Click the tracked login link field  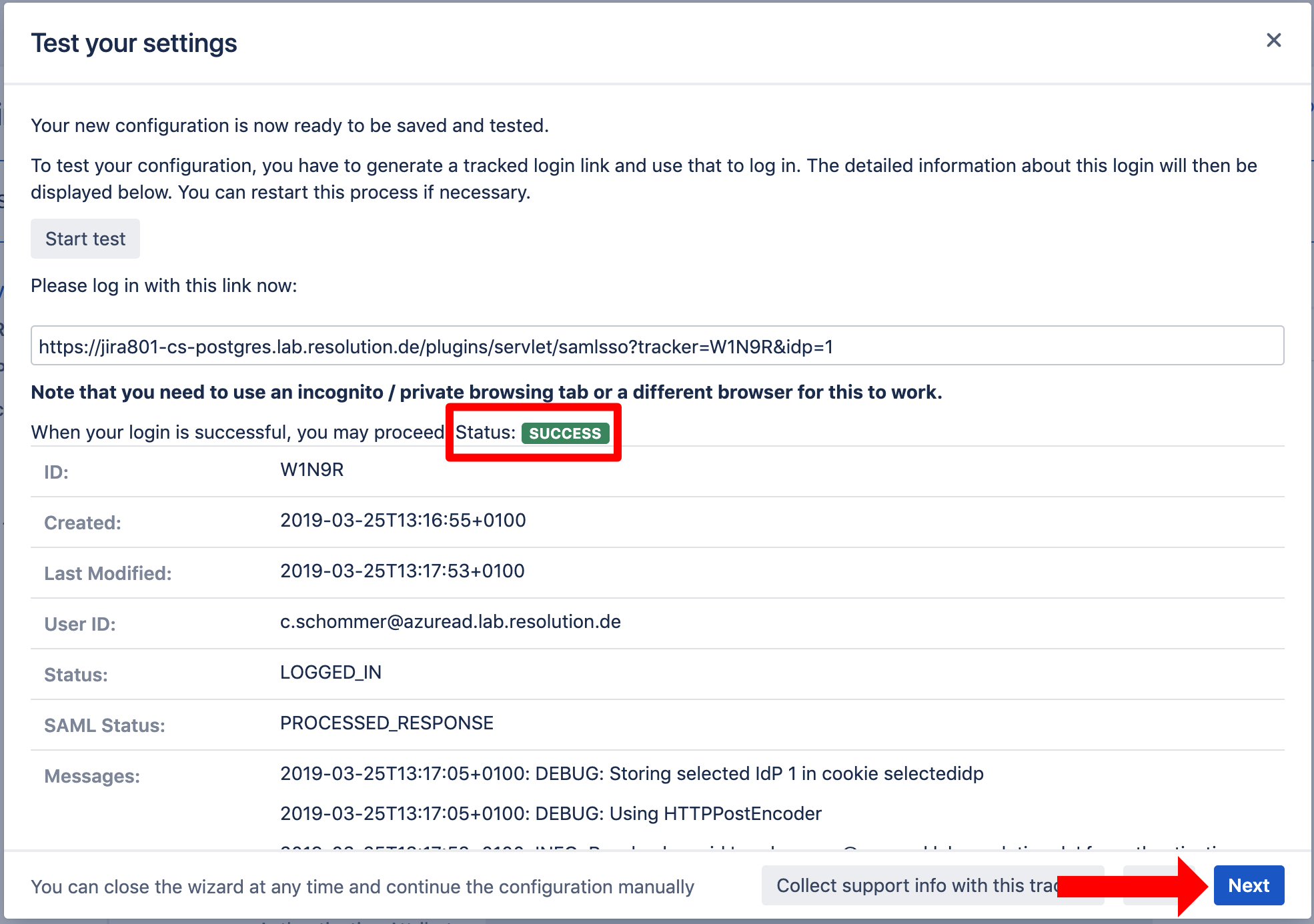(x=657, y=346)
